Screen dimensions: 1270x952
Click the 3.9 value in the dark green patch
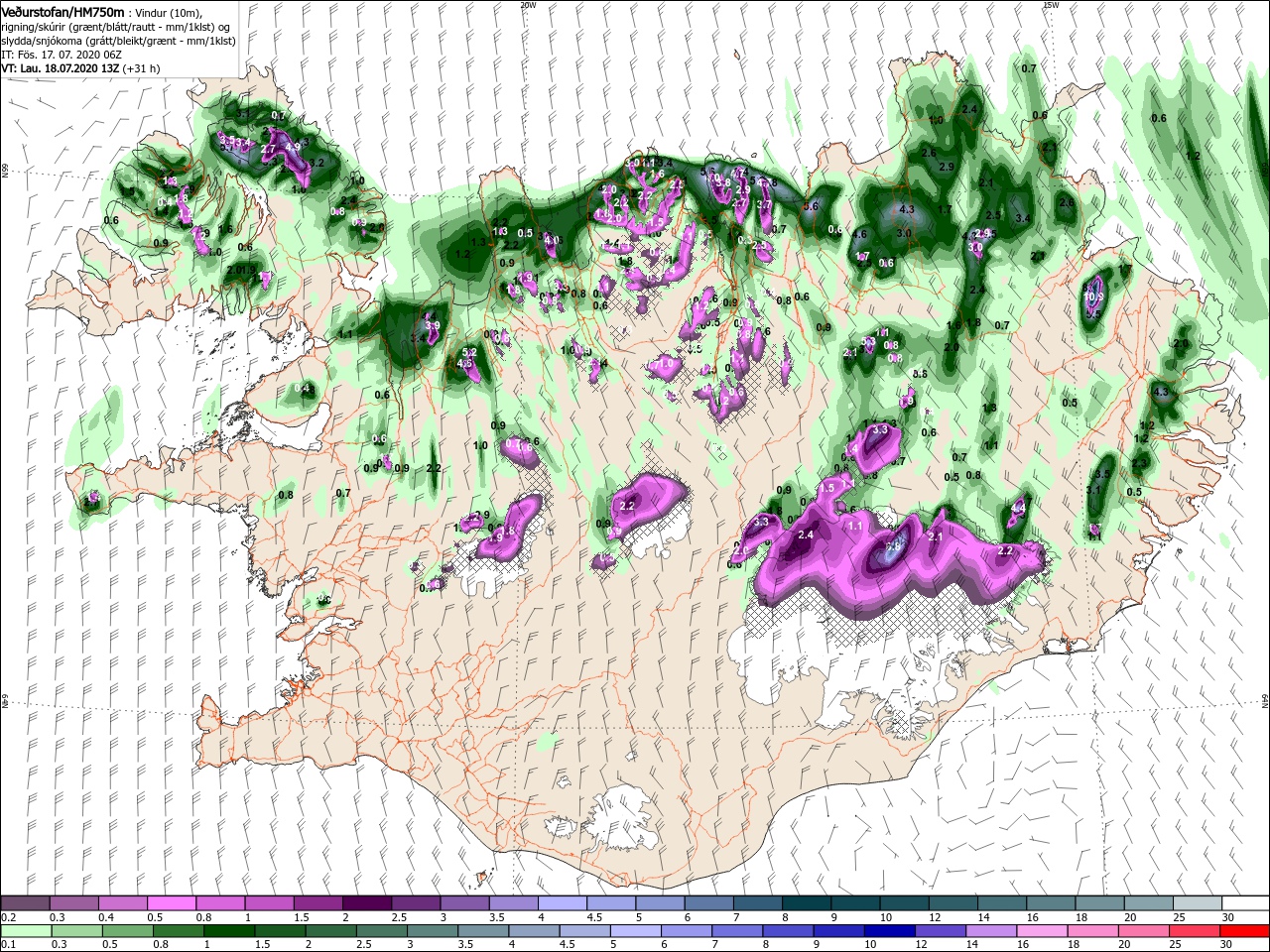432,325
